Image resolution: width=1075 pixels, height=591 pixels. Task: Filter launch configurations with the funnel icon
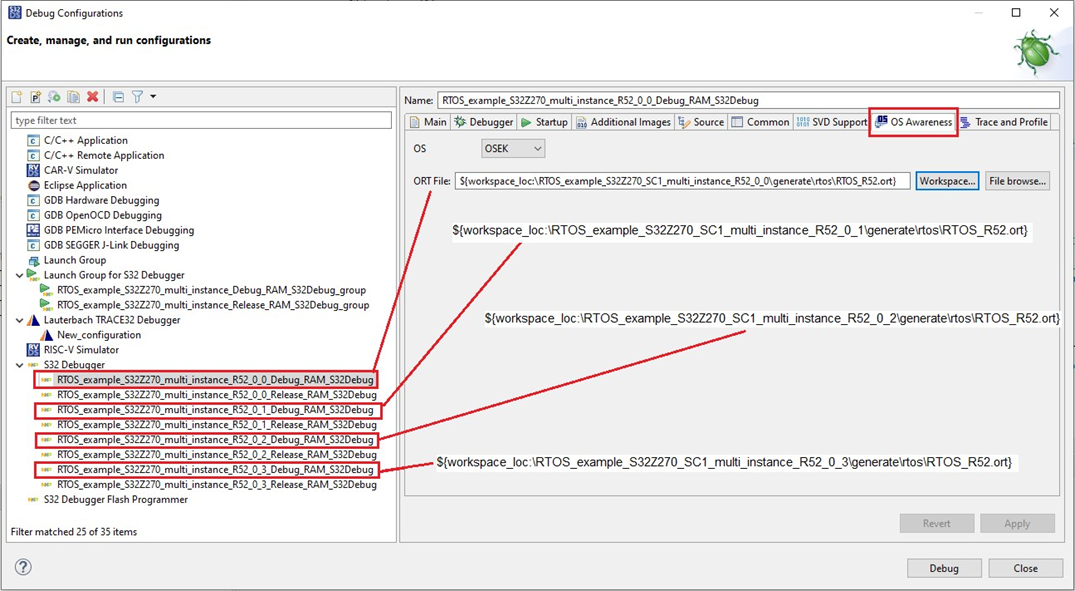[x=137, y=96]
